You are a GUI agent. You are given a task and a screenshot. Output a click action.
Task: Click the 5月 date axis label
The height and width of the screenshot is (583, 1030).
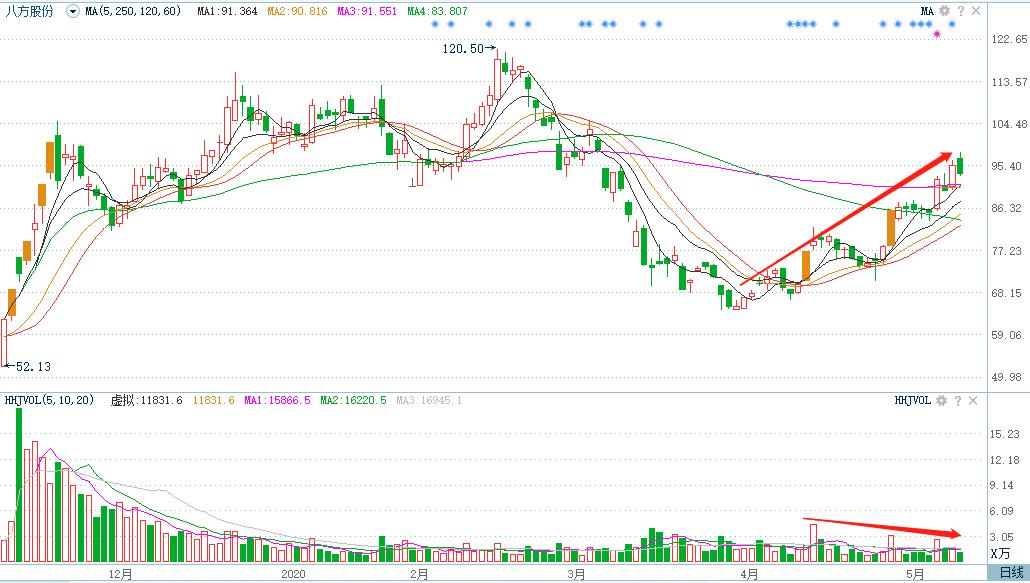[x=915, y=574]
